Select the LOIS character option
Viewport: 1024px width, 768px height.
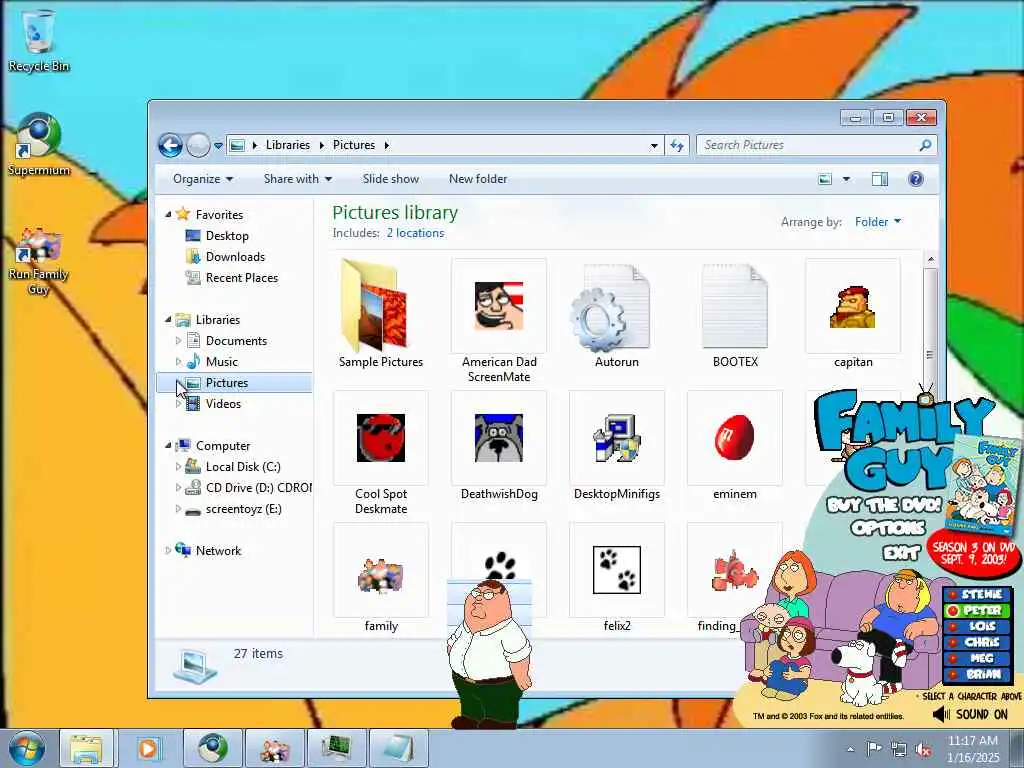pos(976,626)
